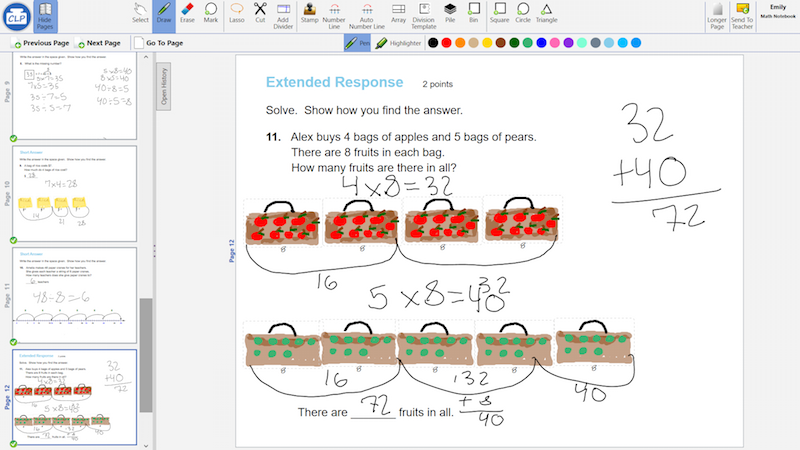This screenshot has width=800, height=450.
Task: Choose the Lasso tool
Action: (x=237, y=13)
